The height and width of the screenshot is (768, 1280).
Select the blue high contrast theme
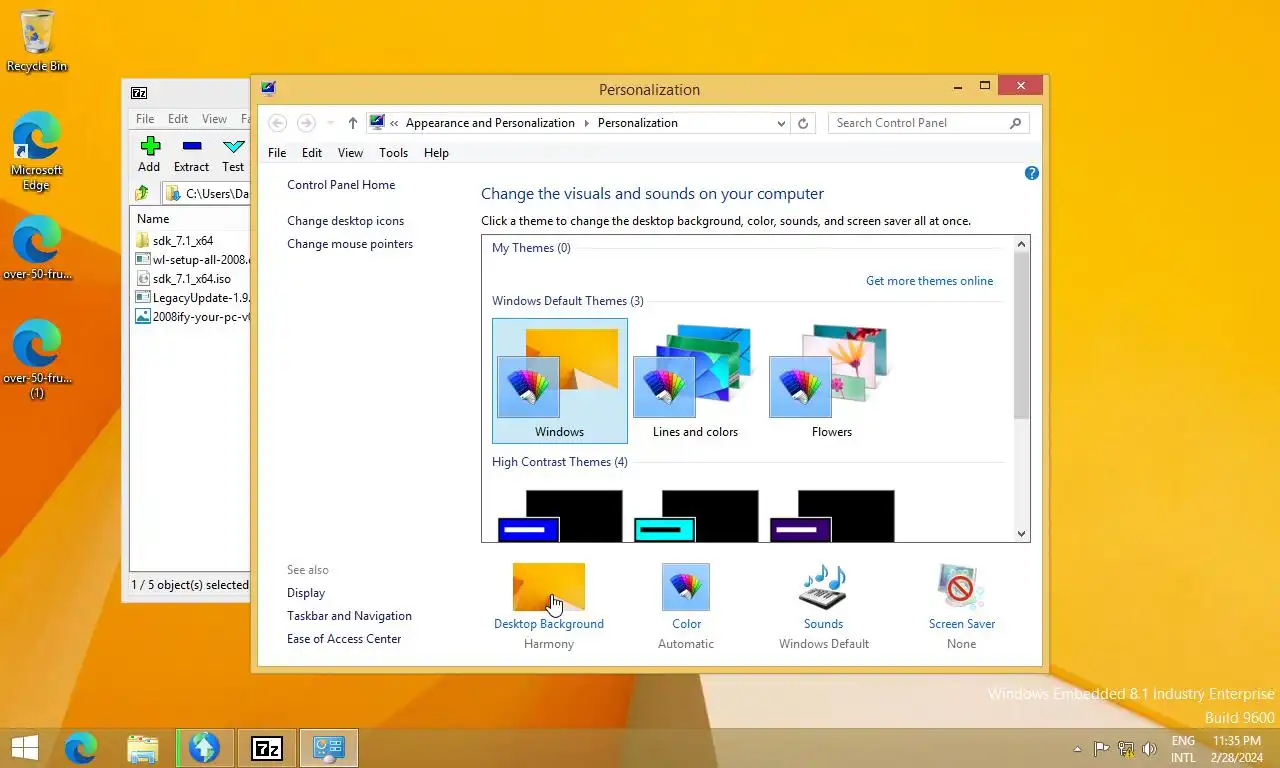(560, 516)
